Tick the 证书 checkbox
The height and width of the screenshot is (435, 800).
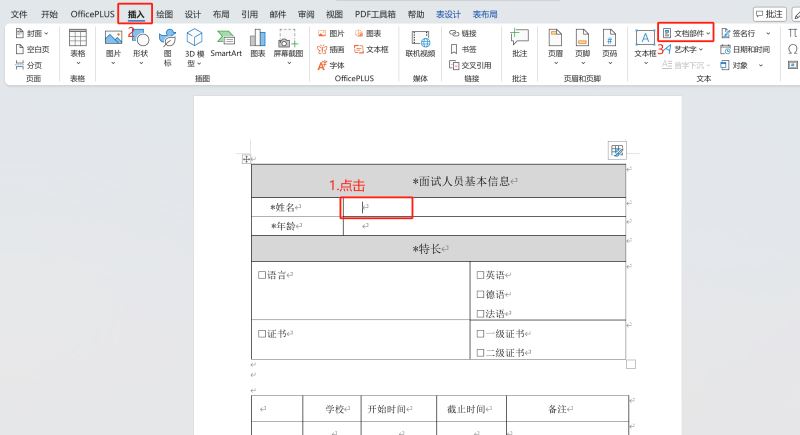pos(262,334)
